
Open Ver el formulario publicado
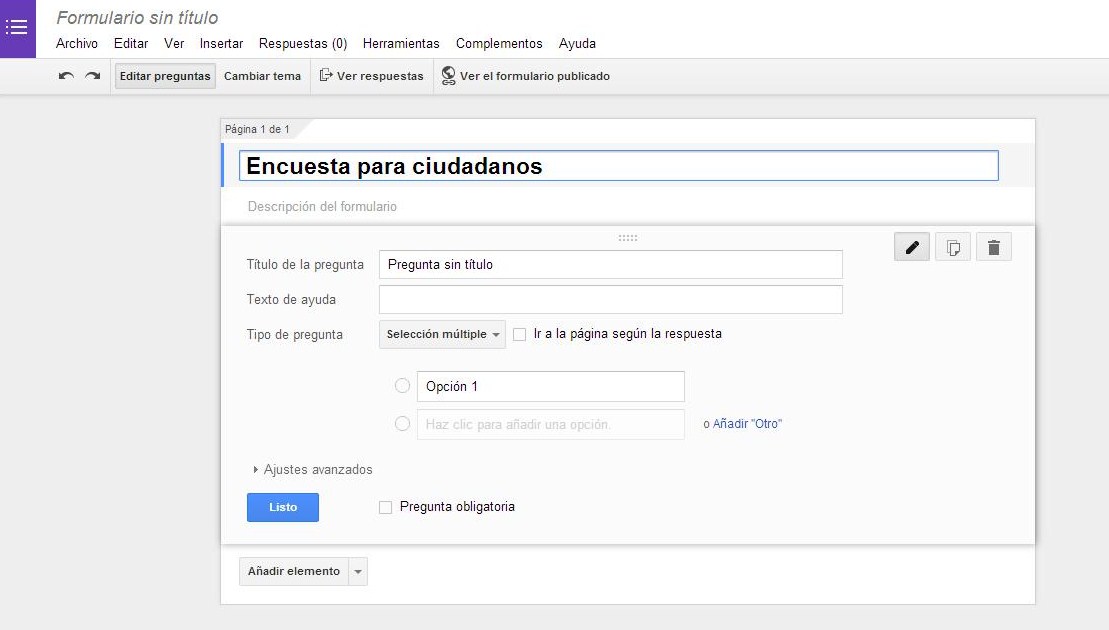[x=525, y=76]
